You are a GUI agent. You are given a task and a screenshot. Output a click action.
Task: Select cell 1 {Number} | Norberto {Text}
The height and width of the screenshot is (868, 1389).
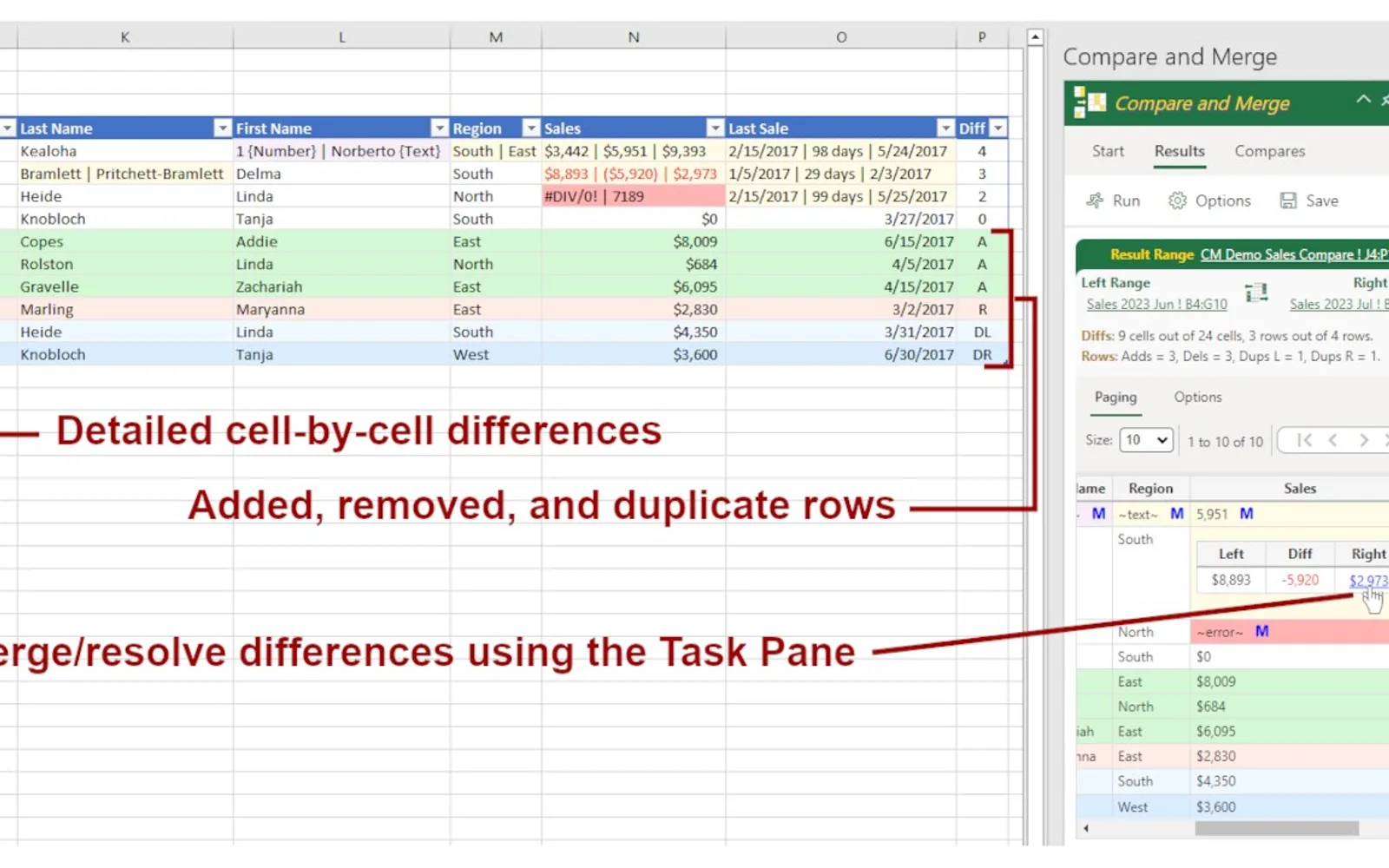(x=341, y=151)
